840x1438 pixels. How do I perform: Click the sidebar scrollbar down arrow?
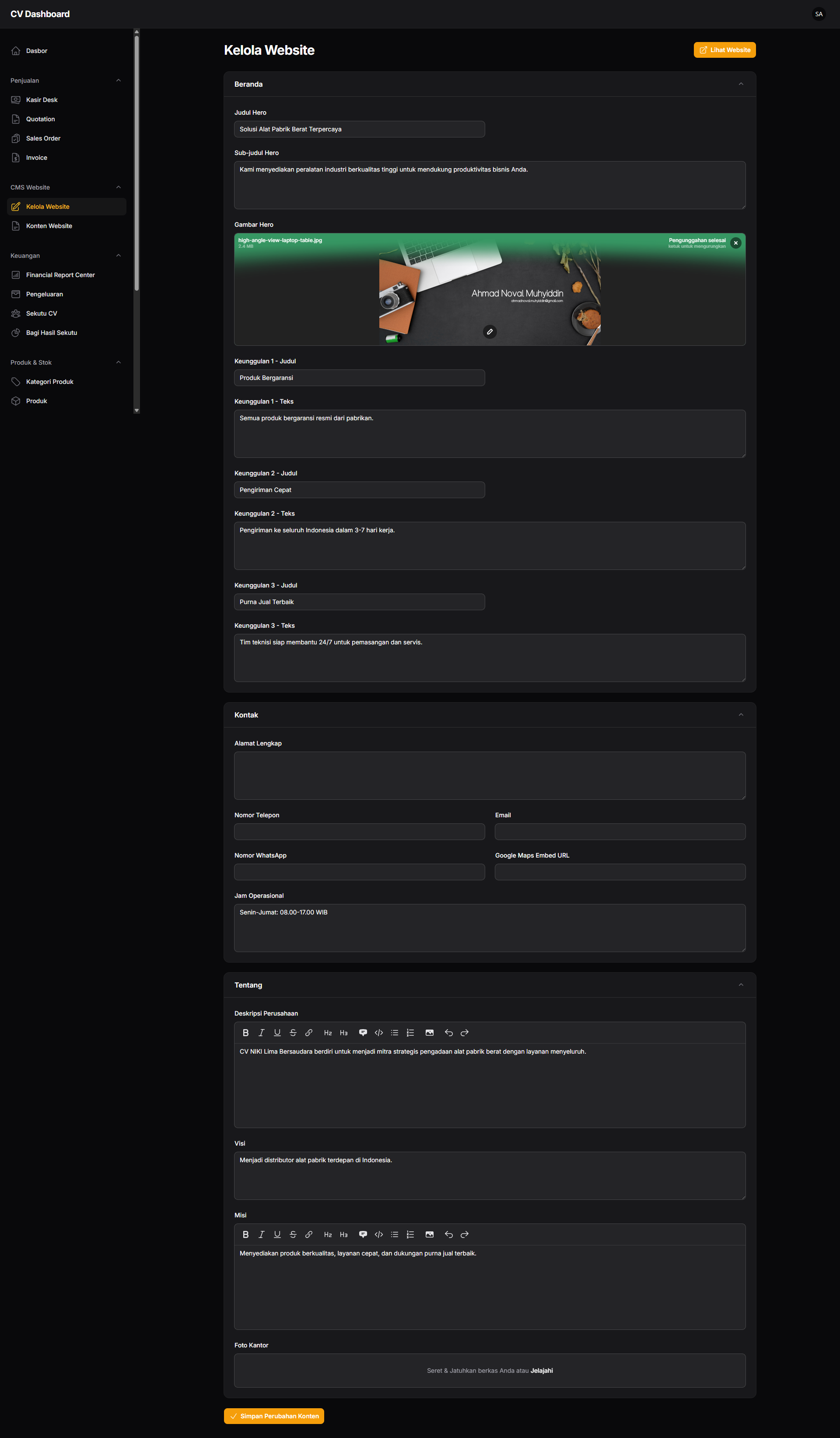point(136,410)
